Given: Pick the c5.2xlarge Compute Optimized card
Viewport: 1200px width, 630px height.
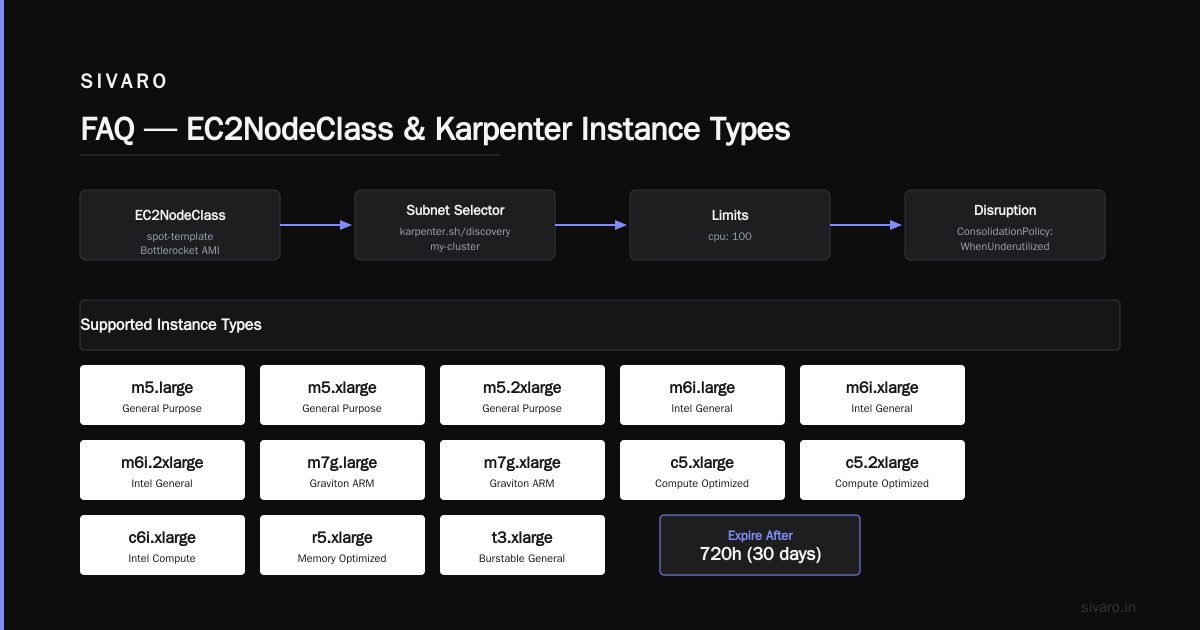Looking at the screenshot, I should point(882,470).
